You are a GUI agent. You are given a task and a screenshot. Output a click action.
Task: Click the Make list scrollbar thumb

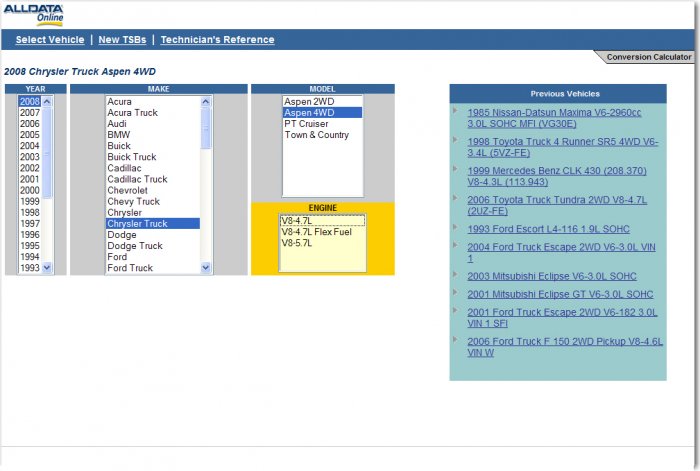(x=205, y=129)
